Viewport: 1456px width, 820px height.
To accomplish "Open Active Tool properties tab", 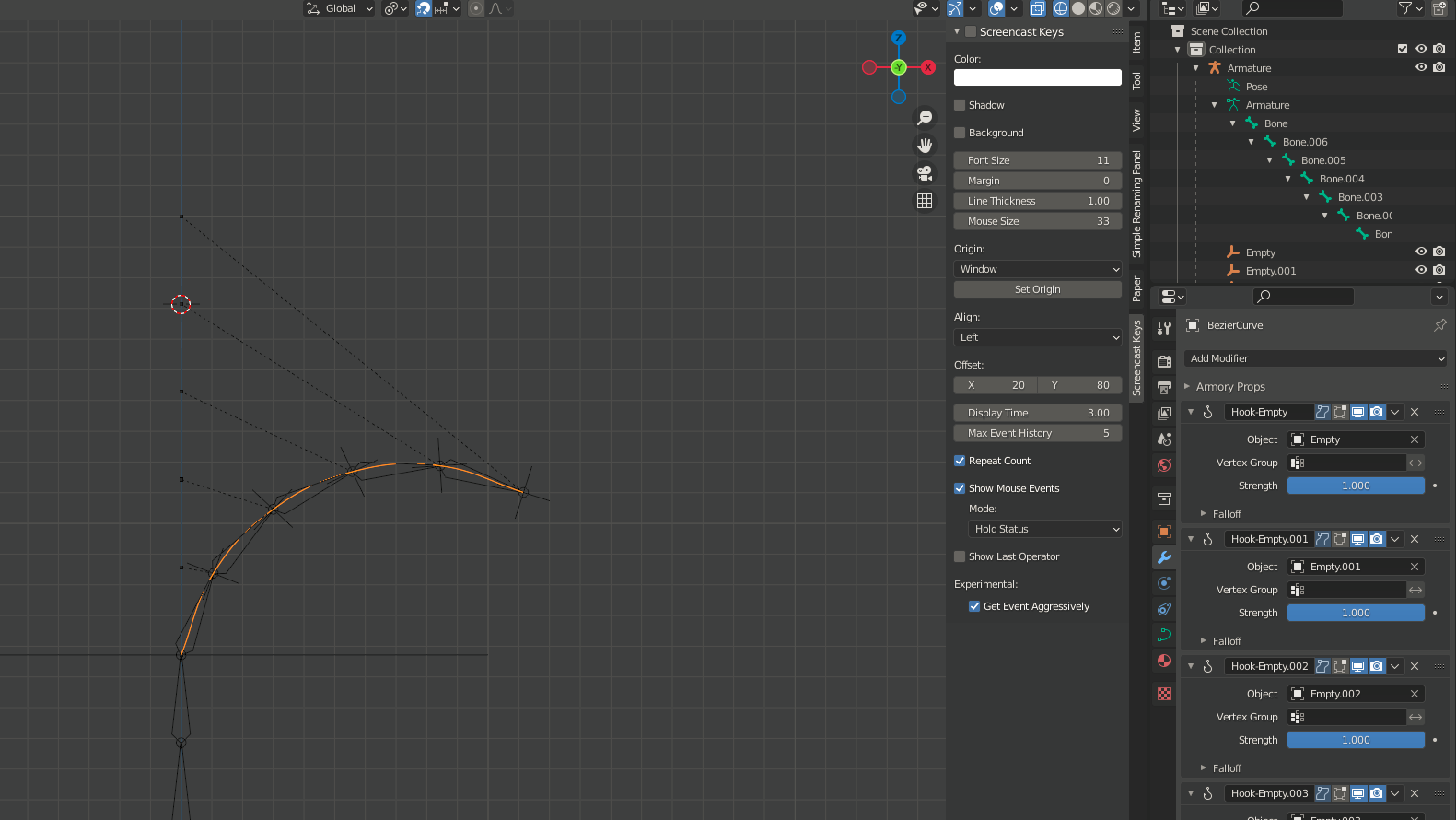I will tap(1164, 329).
